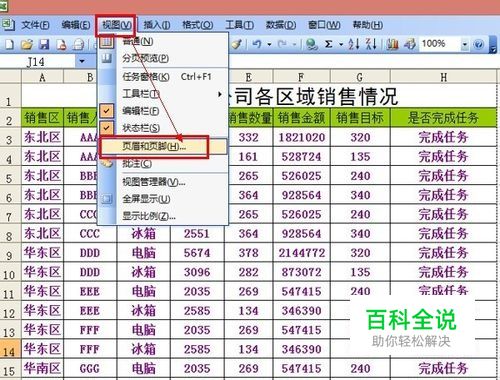500x380 pixels.
Task: Click the 销售目标 header cell
Action: 360,118
